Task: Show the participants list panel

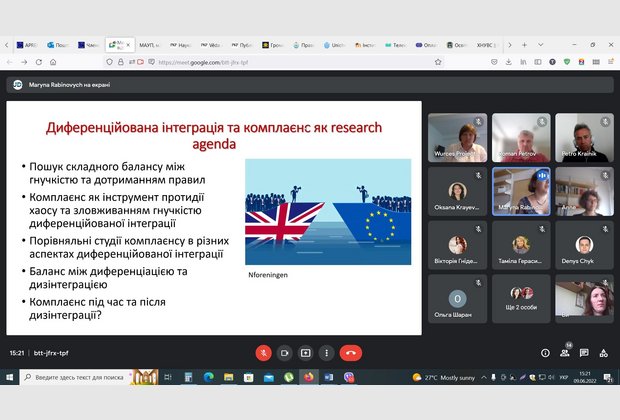Action: point(565,353)
